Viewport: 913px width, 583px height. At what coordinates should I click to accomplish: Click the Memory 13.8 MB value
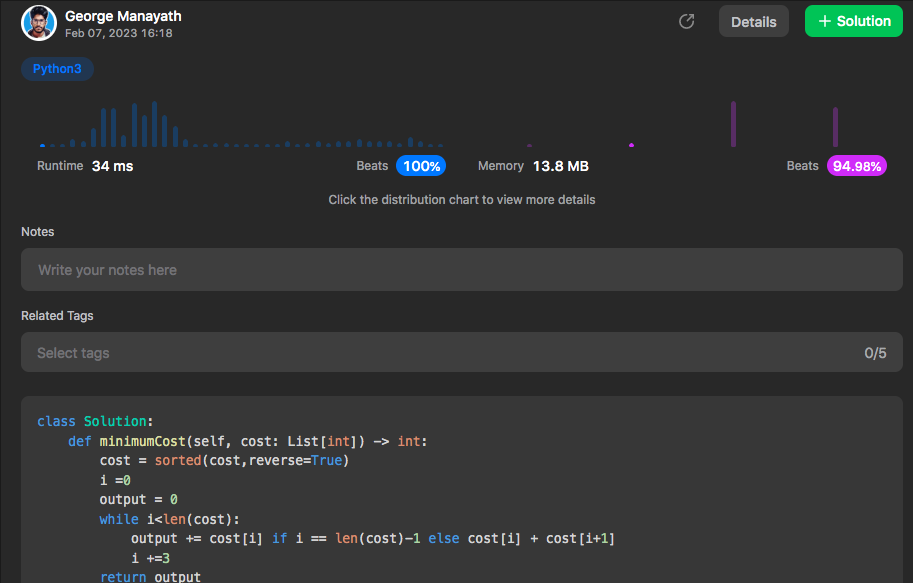tap(560, 166)
